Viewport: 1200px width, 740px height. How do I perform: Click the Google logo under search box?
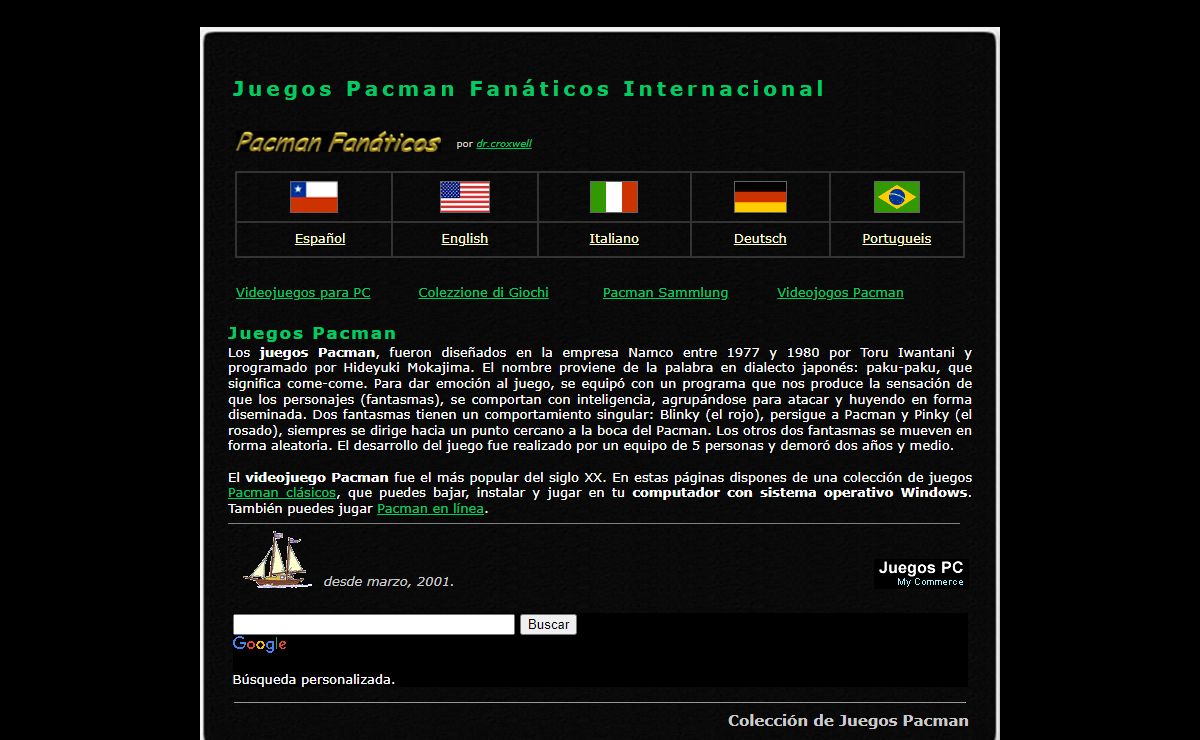click(260, 645)
